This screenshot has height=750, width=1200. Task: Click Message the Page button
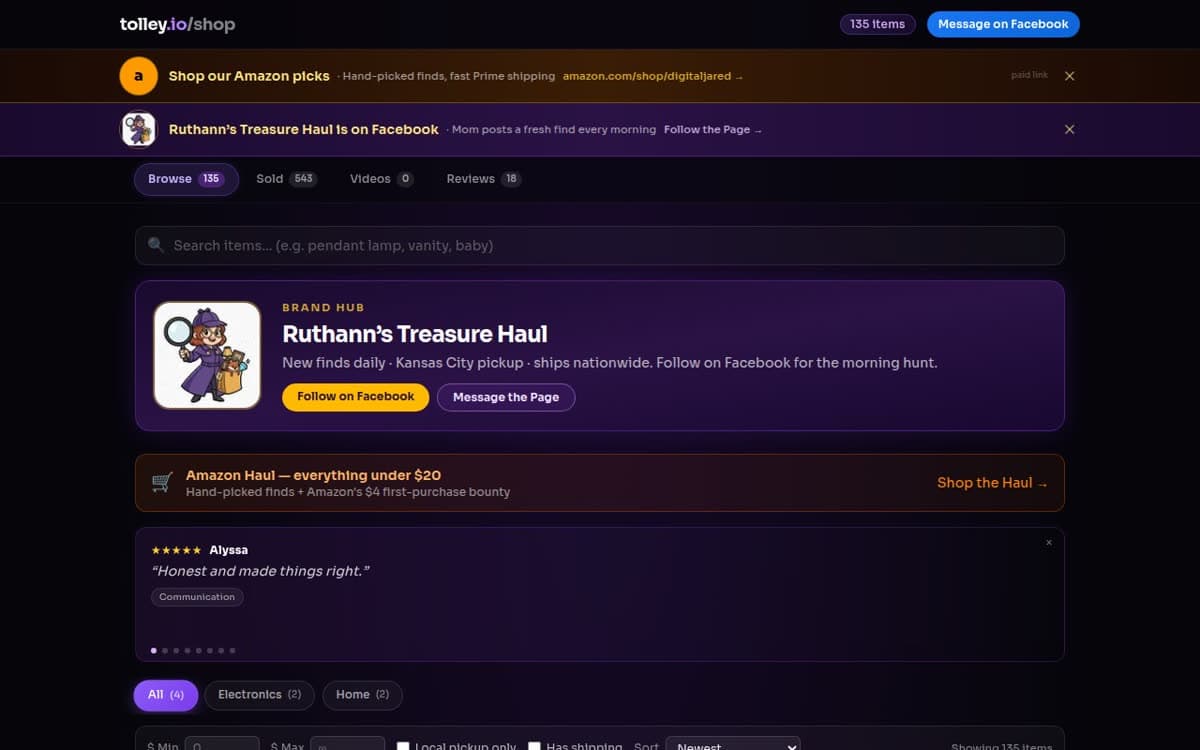(x=506, y=397)
